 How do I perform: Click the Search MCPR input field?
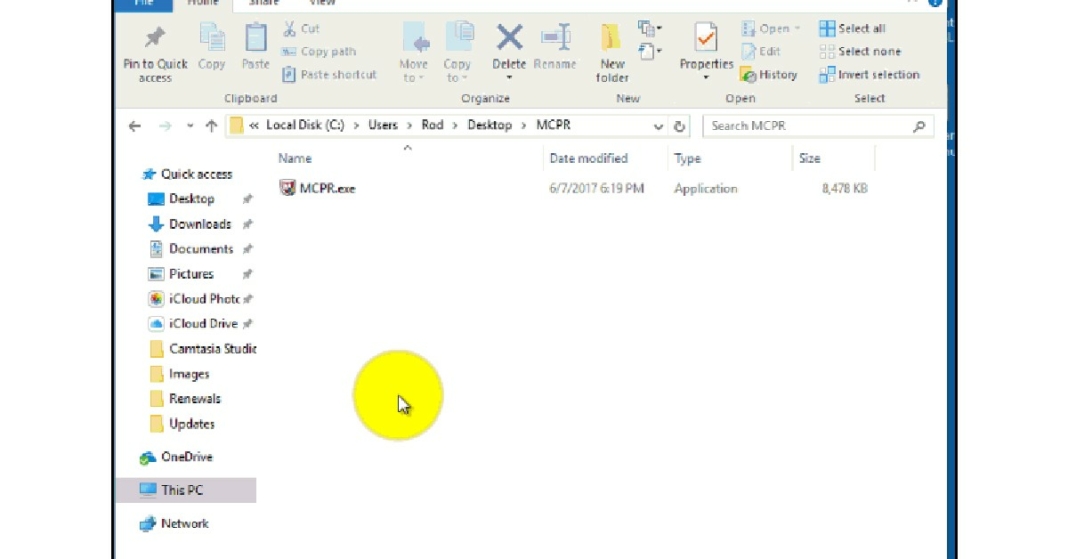pos(808,126)
